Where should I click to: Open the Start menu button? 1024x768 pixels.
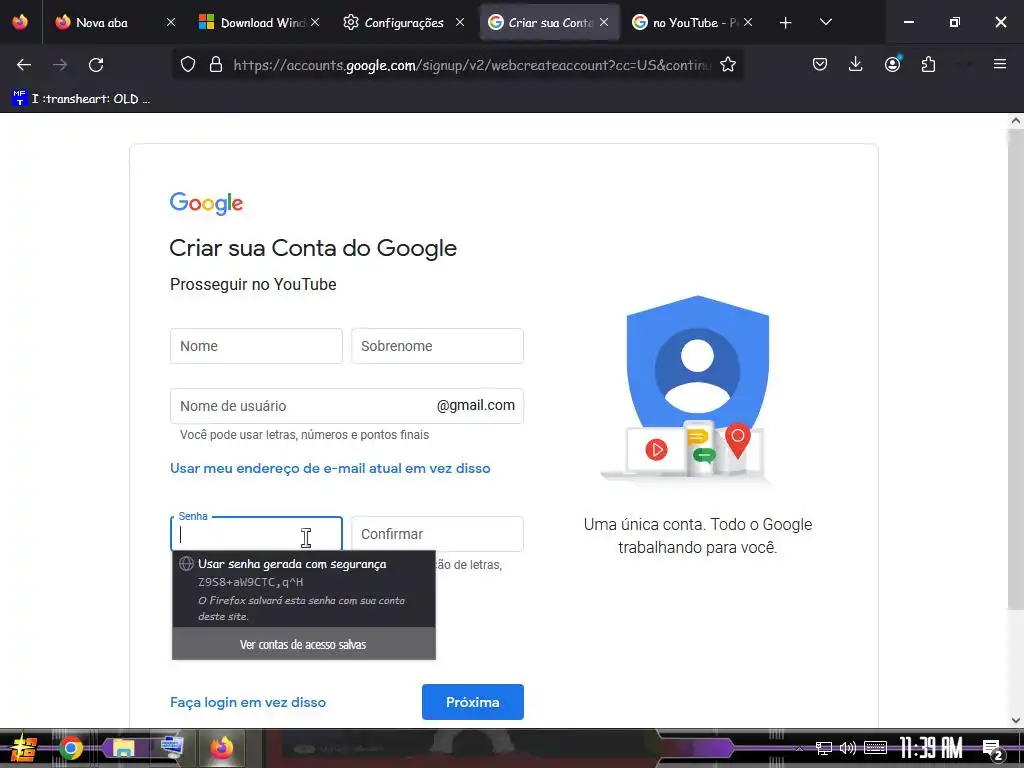click(24, 748)
